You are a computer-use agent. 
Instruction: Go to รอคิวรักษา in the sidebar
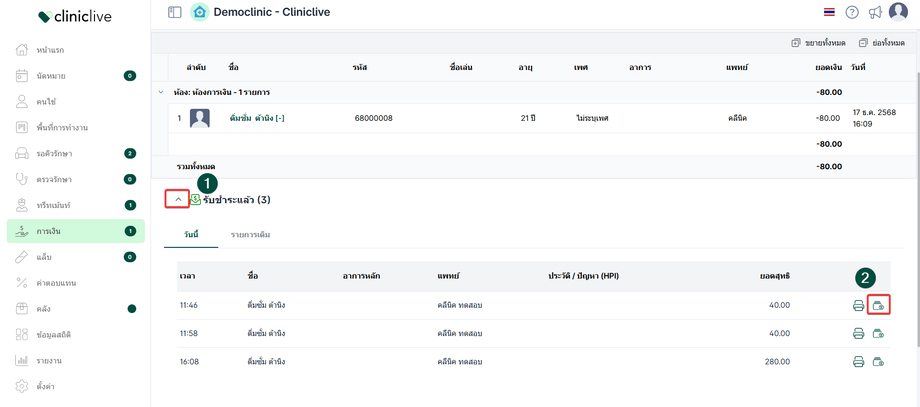click(54, 154)
